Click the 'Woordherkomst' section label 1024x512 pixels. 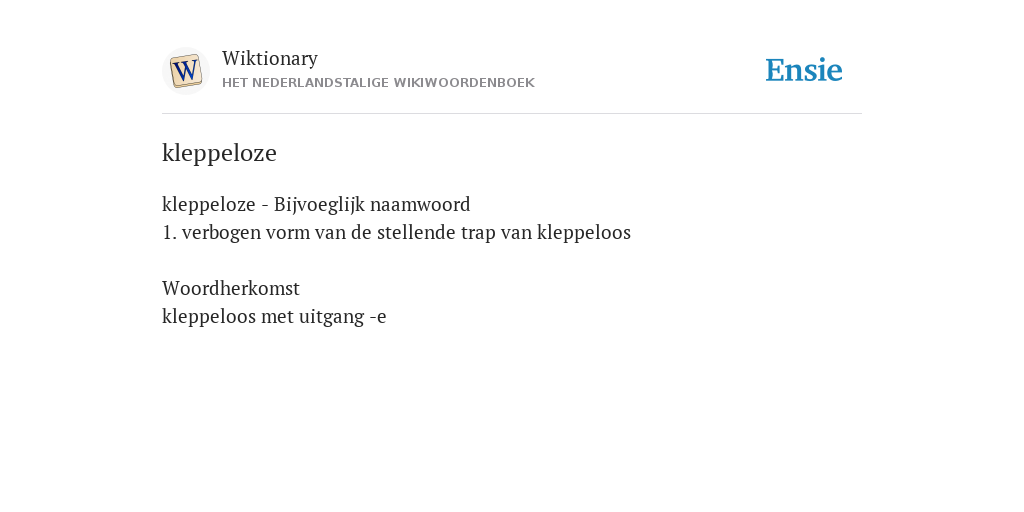click(231, 289)
